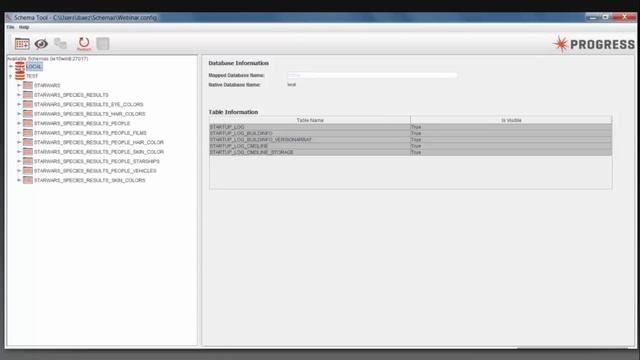Select the LOCAL database icon
Viewport: 640px width, 360px height.
(x=20, y=67)
